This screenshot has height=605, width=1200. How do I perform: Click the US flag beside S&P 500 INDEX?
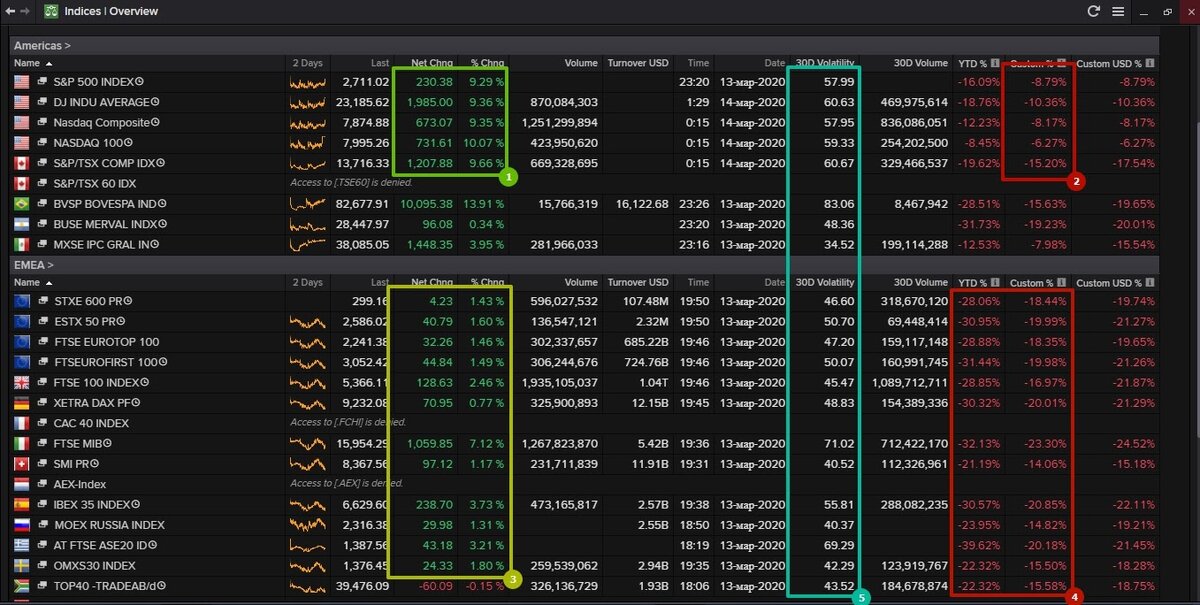pos(21,82)
